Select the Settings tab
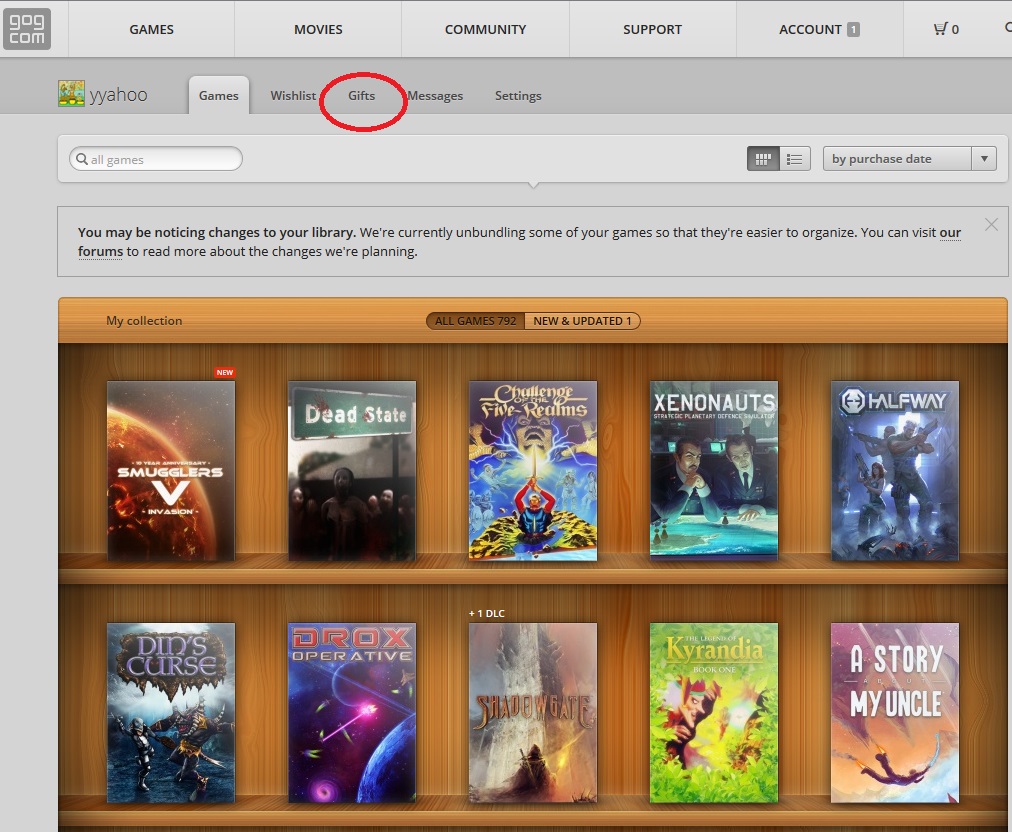This screenshot has height=832, width=1012. click(x=518, y=96)
